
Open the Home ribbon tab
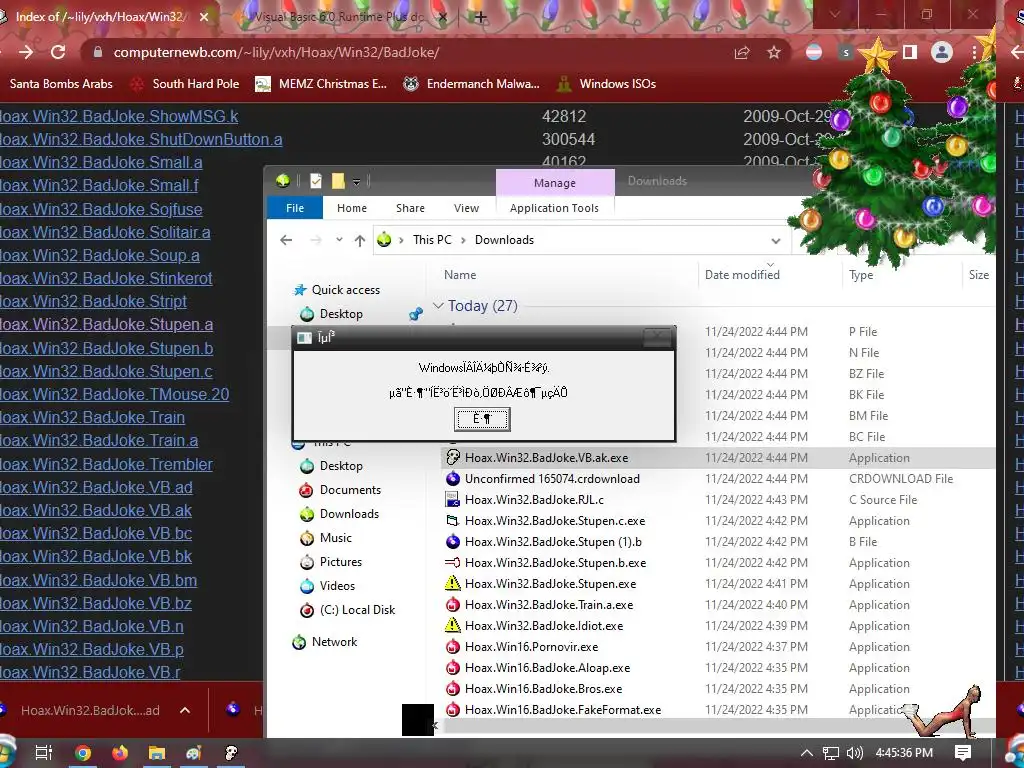coord(351,208)
